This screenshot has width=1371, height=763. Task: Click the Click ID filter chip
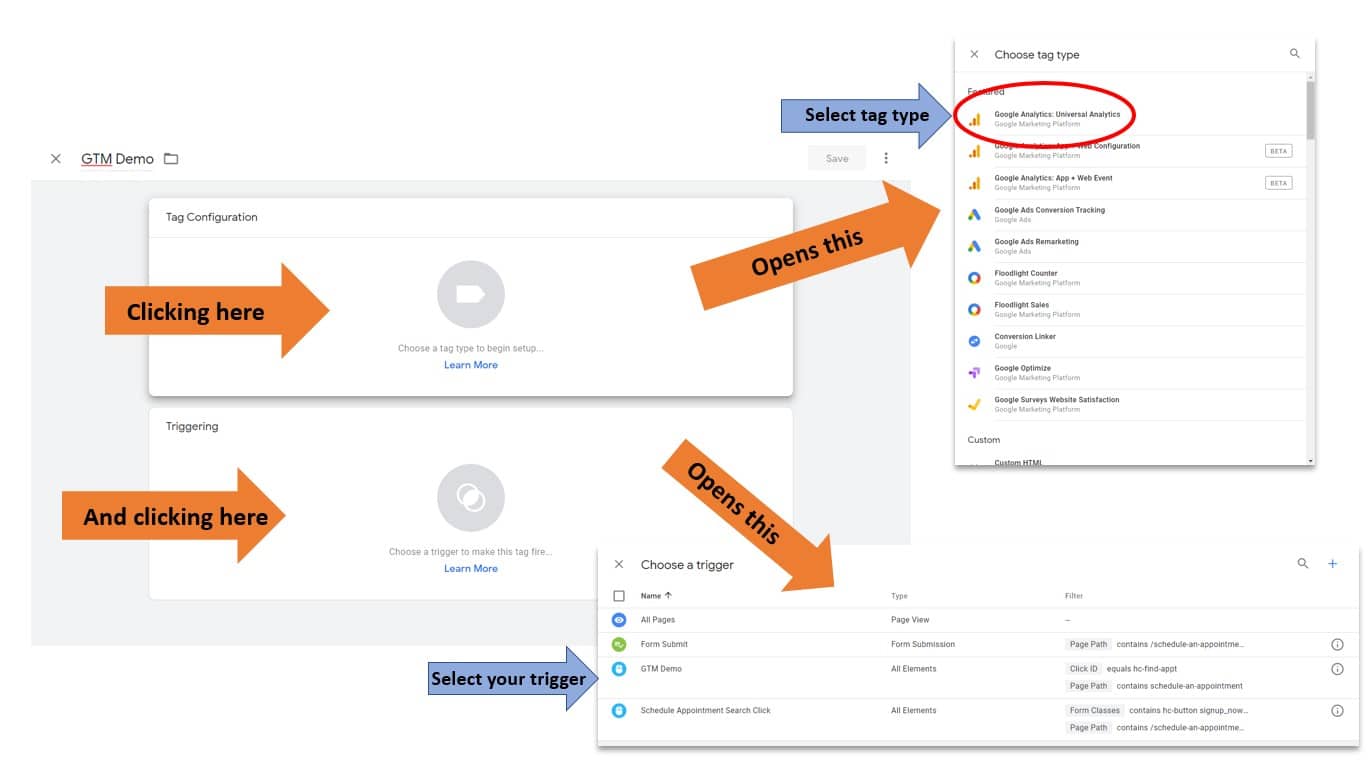[1084, 669]
